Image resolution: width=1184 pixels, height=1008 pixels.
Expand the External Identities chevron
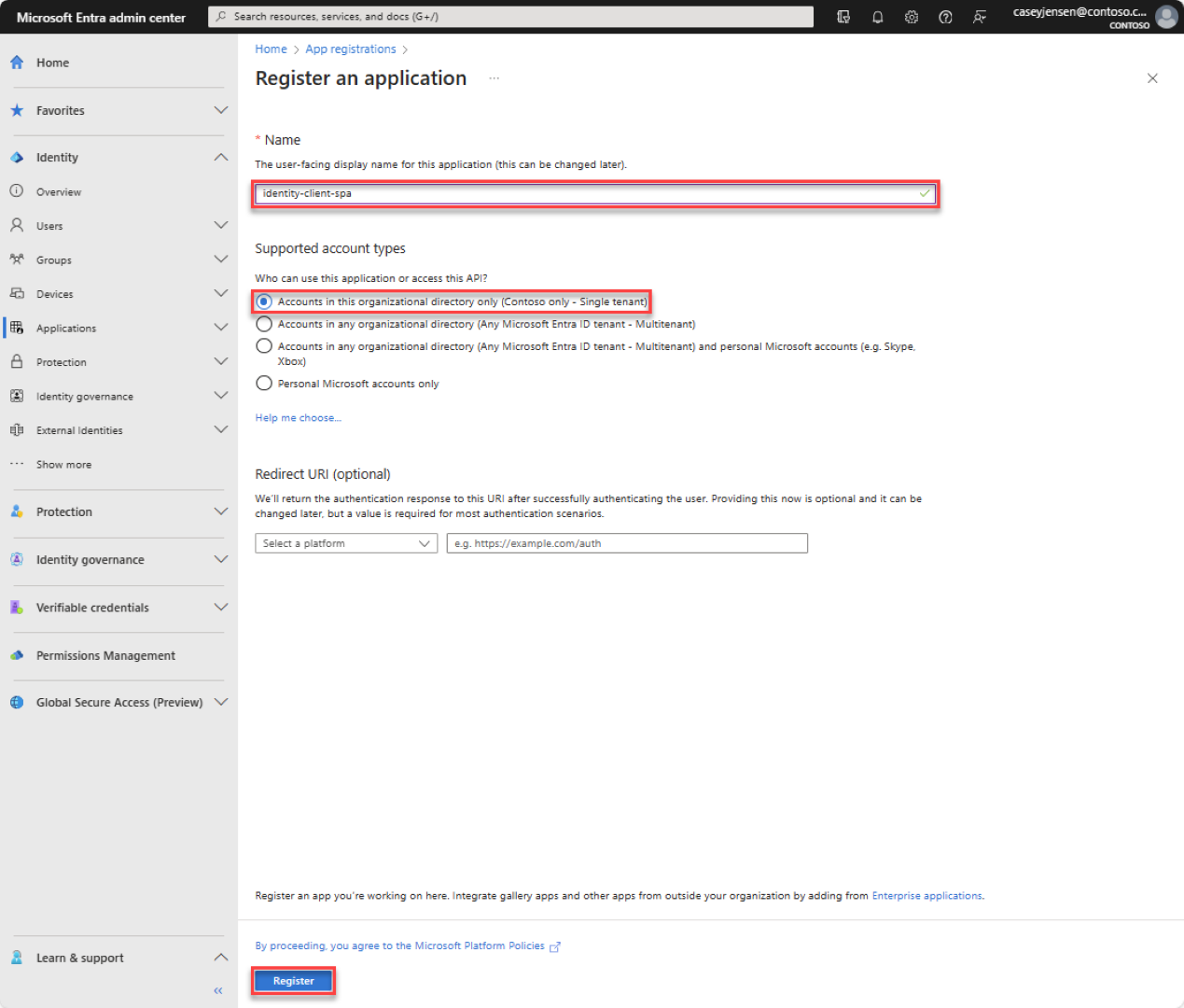tap(221, 430)
